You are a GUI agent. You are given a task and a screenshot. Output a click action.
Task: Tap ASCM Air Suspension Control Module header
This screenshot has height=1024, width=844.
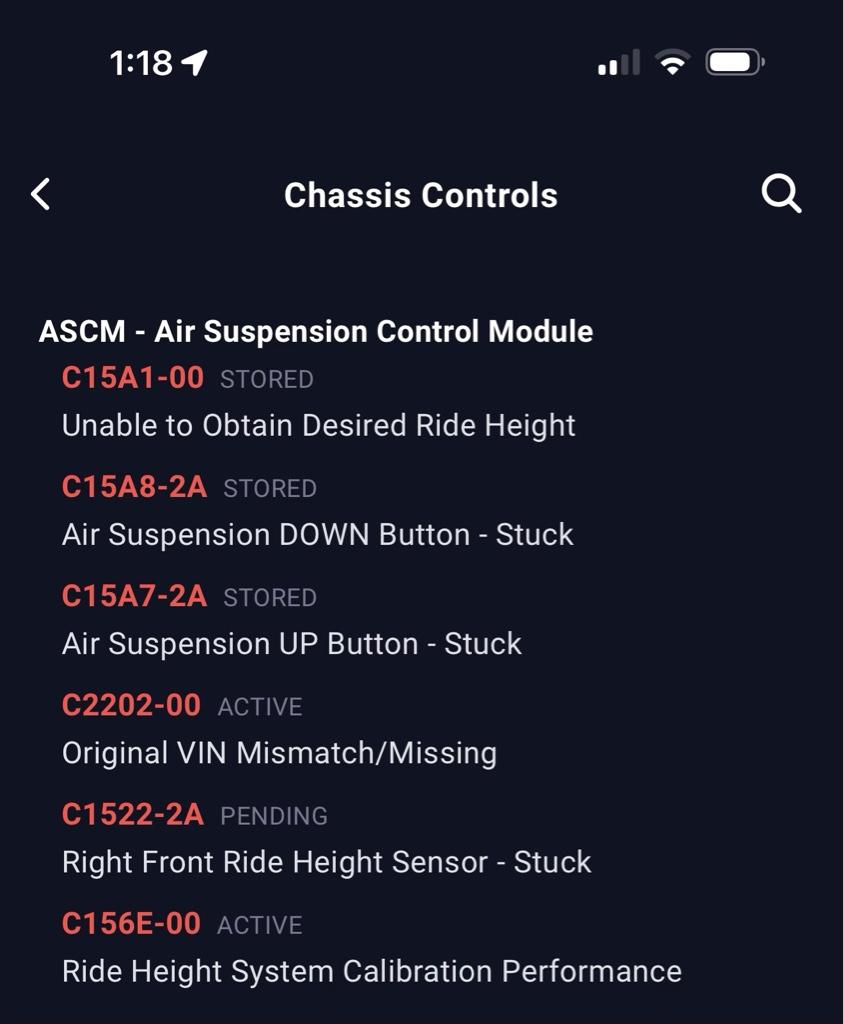(316, 331)
